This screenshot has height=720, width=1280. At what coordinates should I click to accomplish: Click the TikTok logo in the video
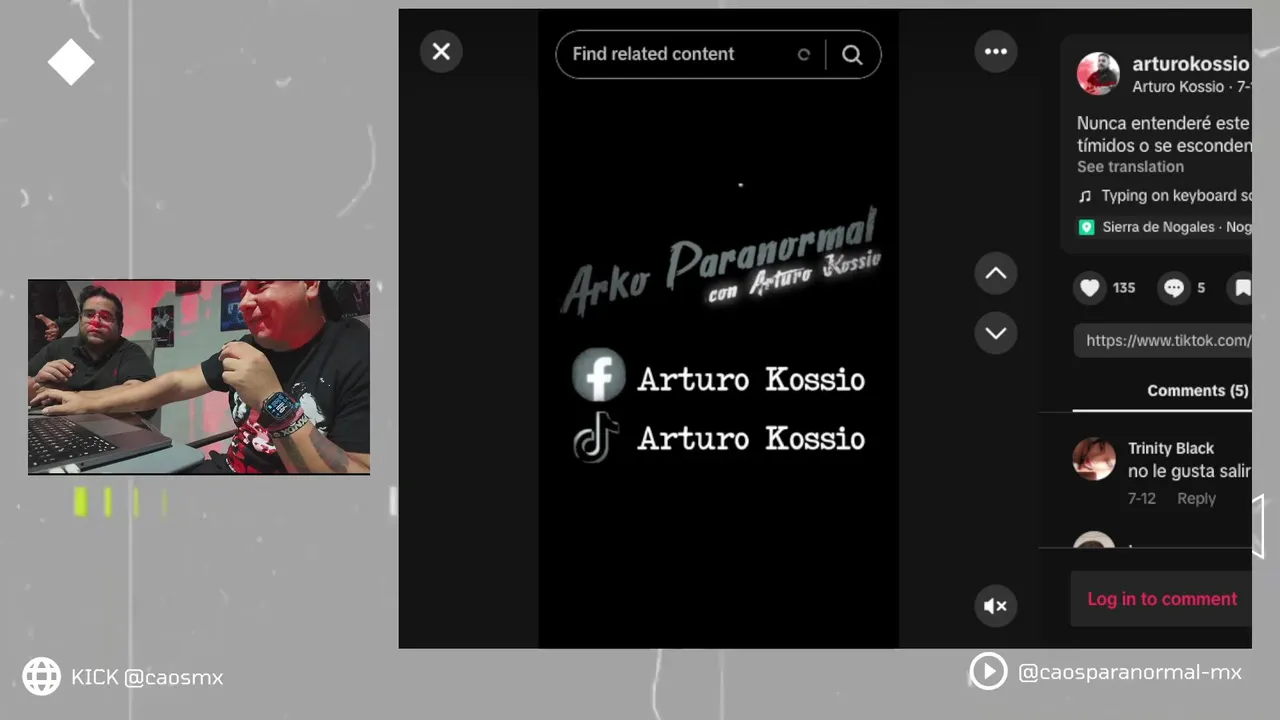(x=596, y=437)
